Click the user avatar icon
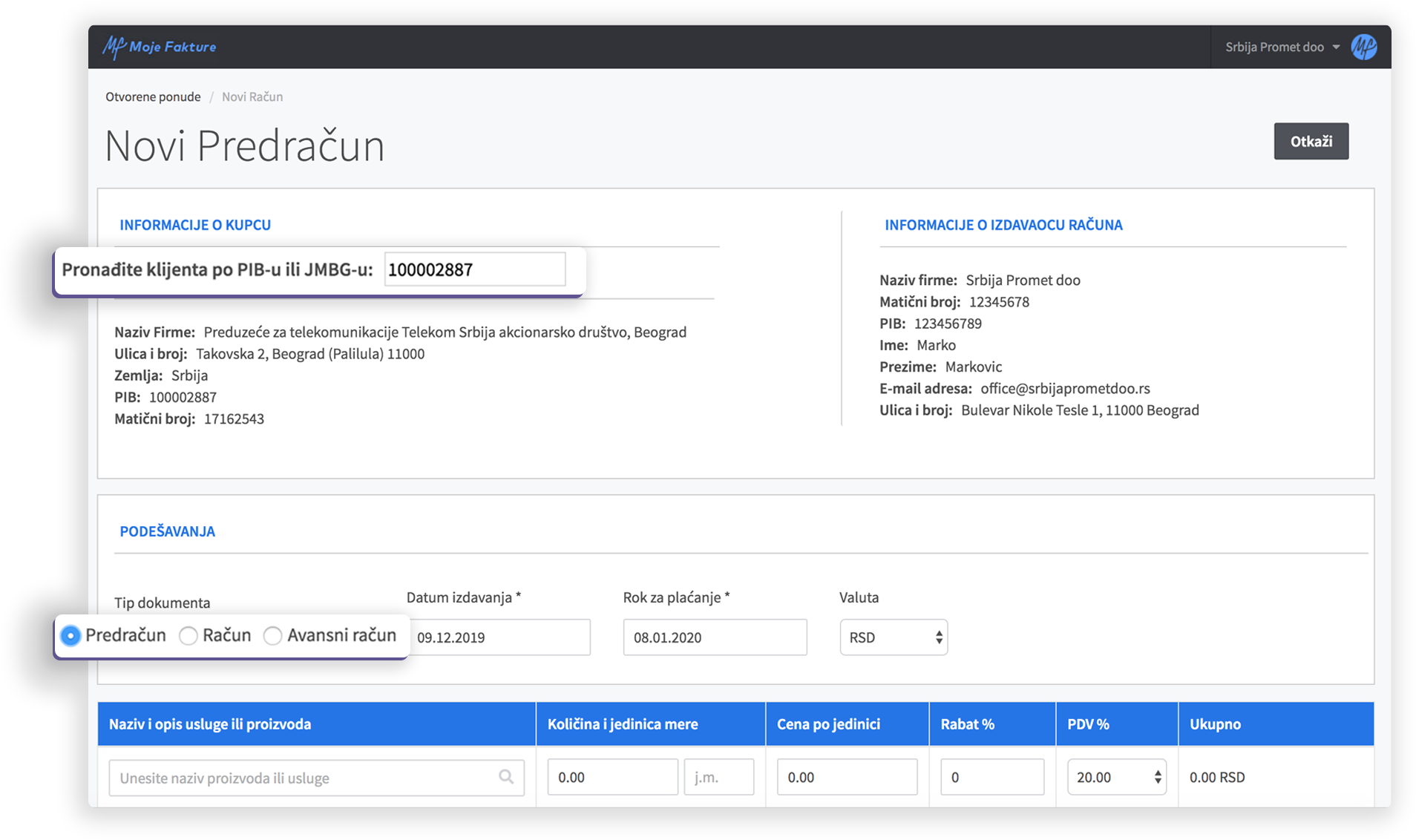Screen dimensions: 1416x840 tap(1363, 47)
